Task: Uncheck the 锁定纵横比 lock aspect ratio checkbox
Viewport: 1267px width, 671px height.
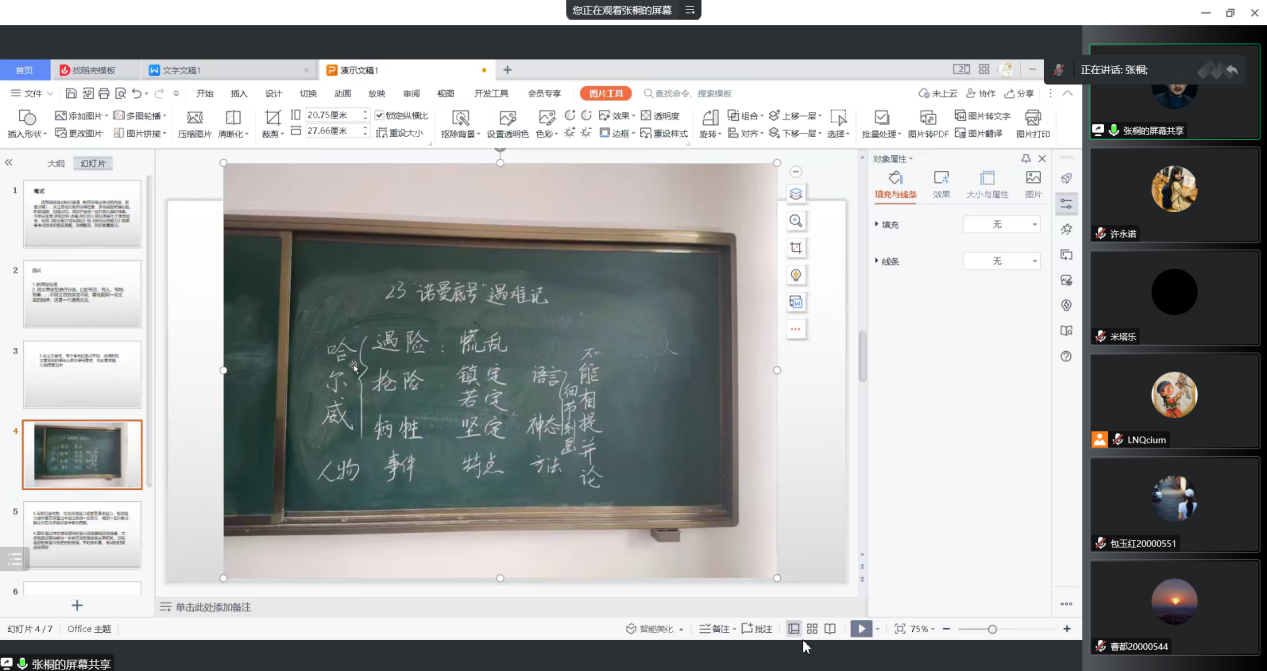Action: click(x=380, y=116)
